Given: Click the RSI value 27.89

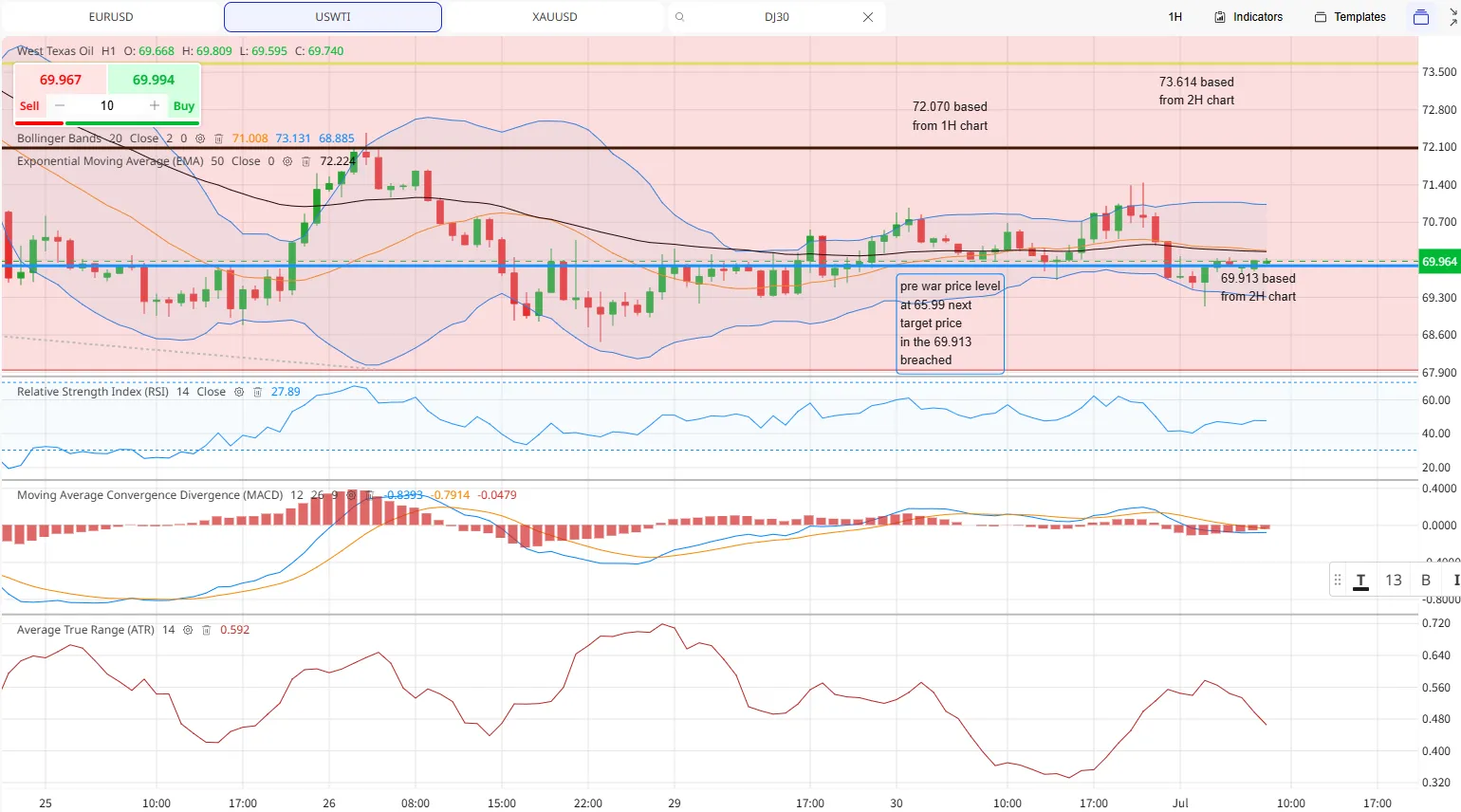Looking at the screenshot, I should pos(286,392).
